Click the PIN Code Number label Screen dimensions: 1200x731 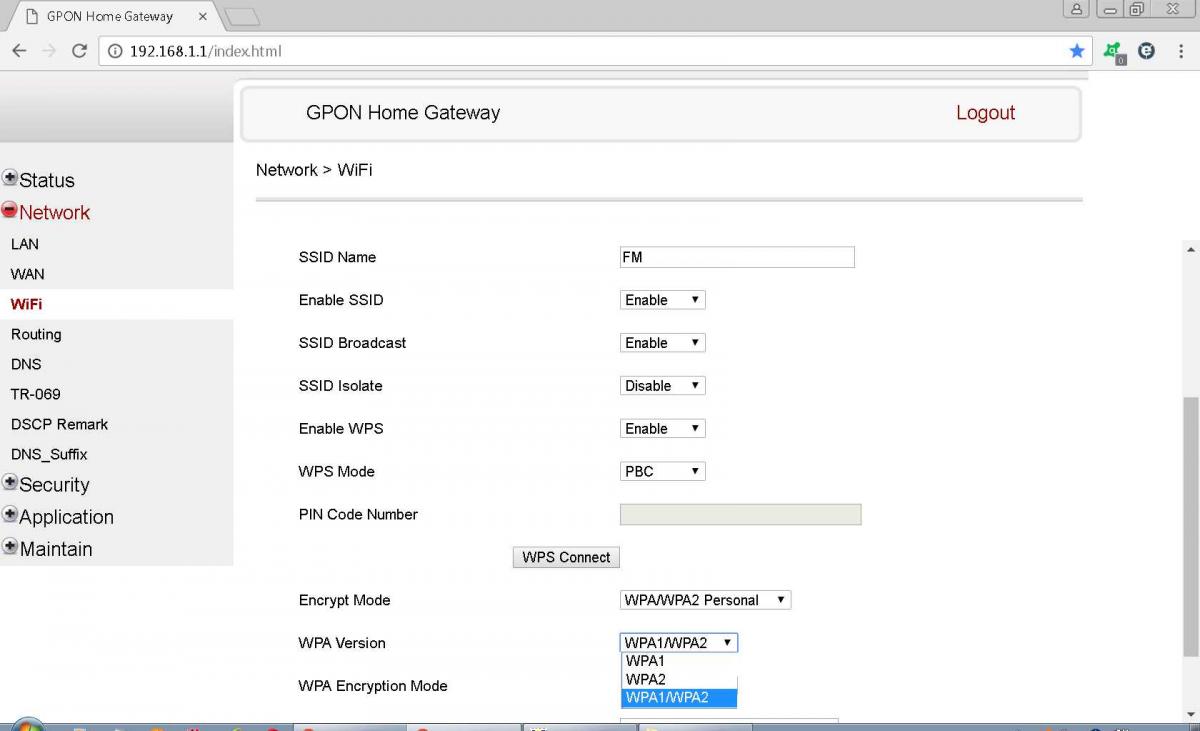[358, 515]
